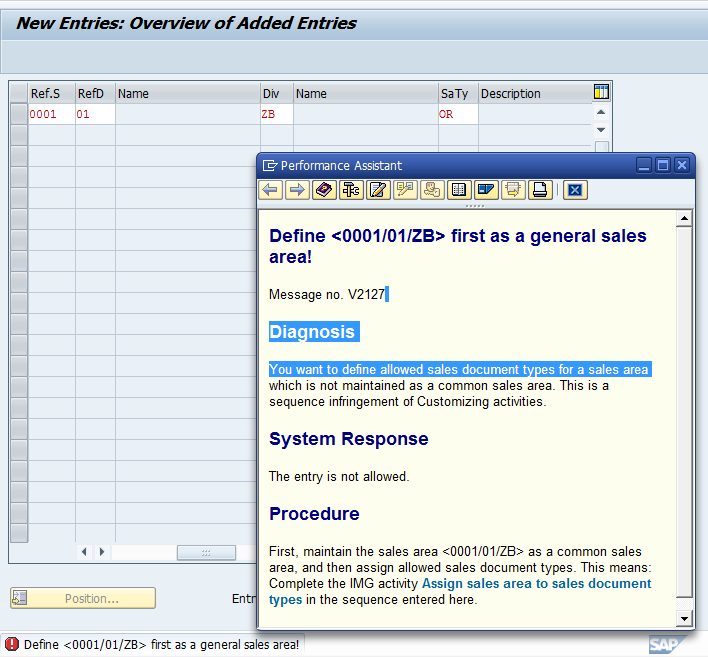Close the Performance Assistant window
This screenshot has width=708, height=657.
pyautogui.click(x=682, y=165)
